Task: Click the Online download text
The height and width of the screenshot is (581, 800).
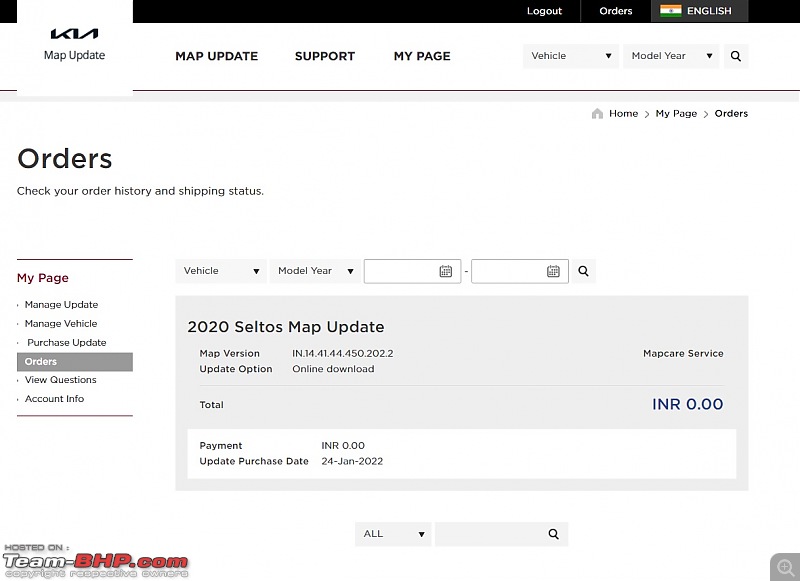Action: 333,369
